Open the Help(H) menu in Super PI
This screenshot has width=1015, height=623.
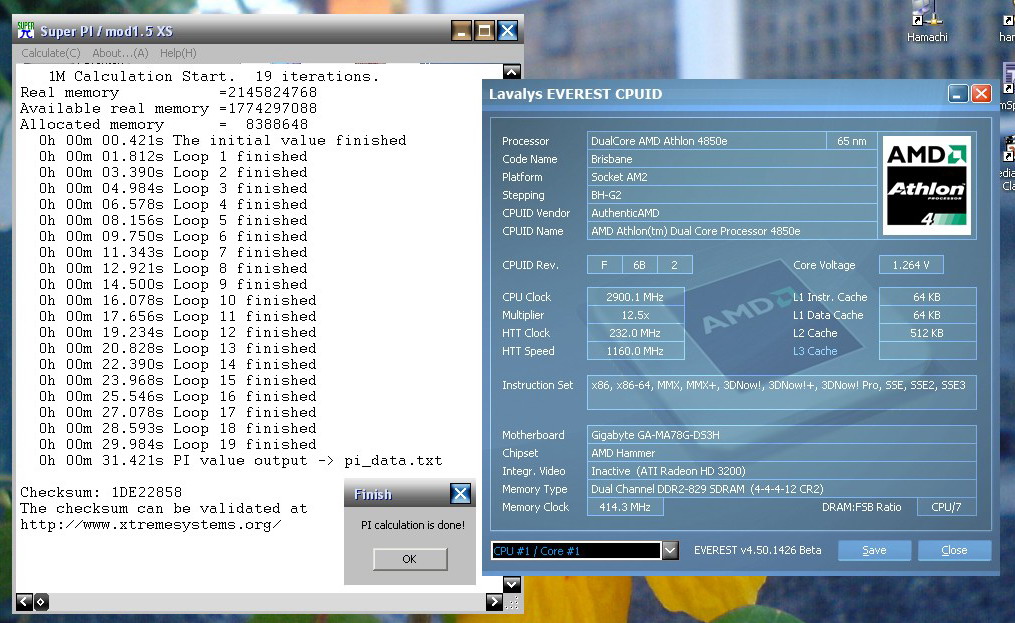(178, 53)
